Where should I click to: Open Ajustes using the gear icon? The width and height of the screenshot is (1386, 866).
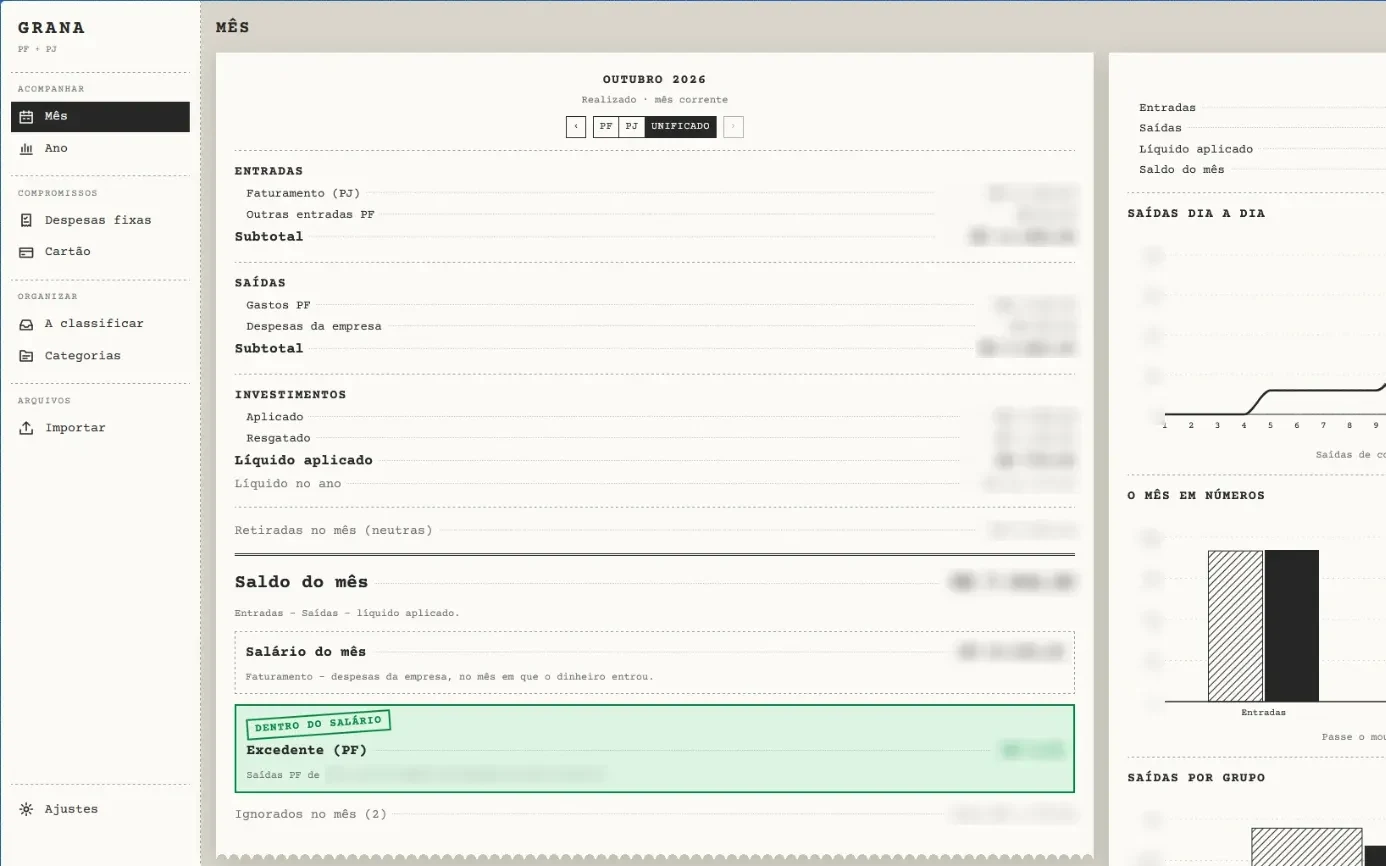click(27, 809)
